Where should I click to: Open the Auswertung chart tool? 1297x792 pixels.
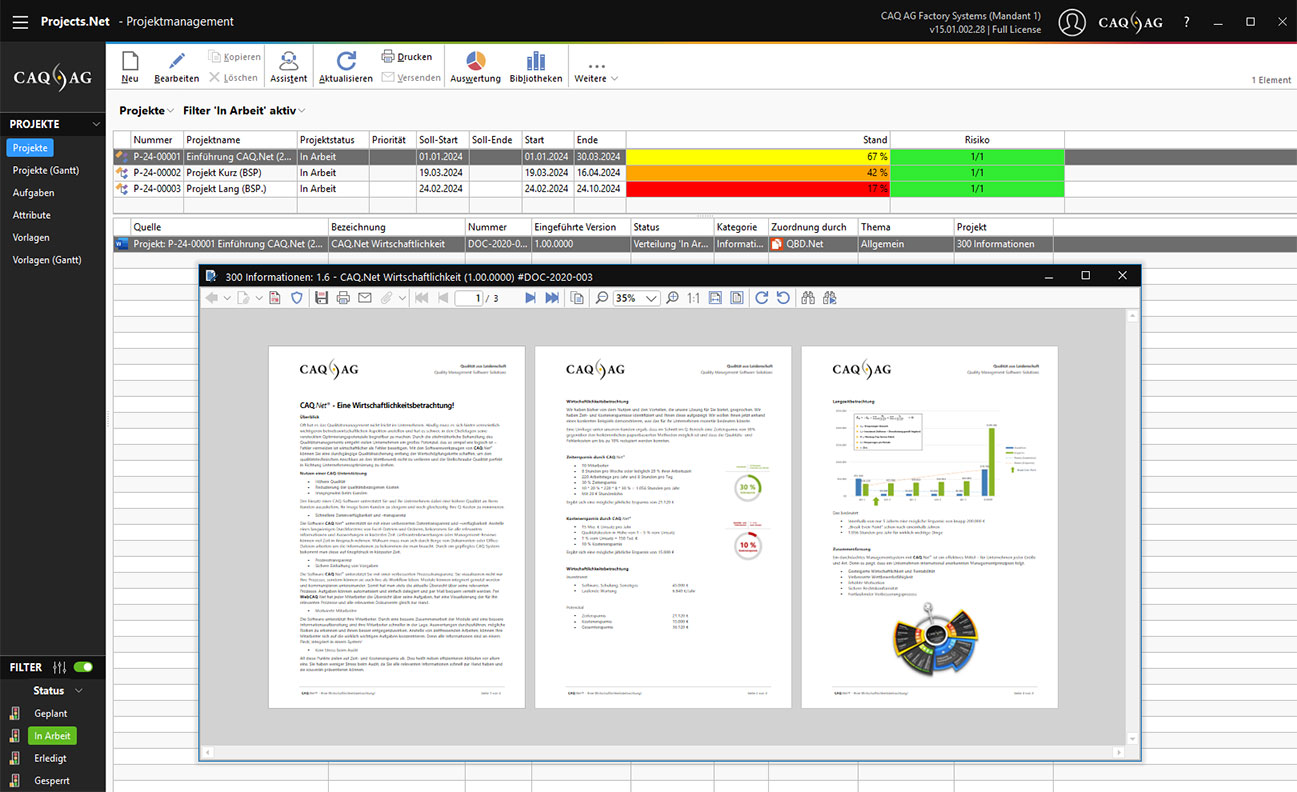(x=475, y=66)
